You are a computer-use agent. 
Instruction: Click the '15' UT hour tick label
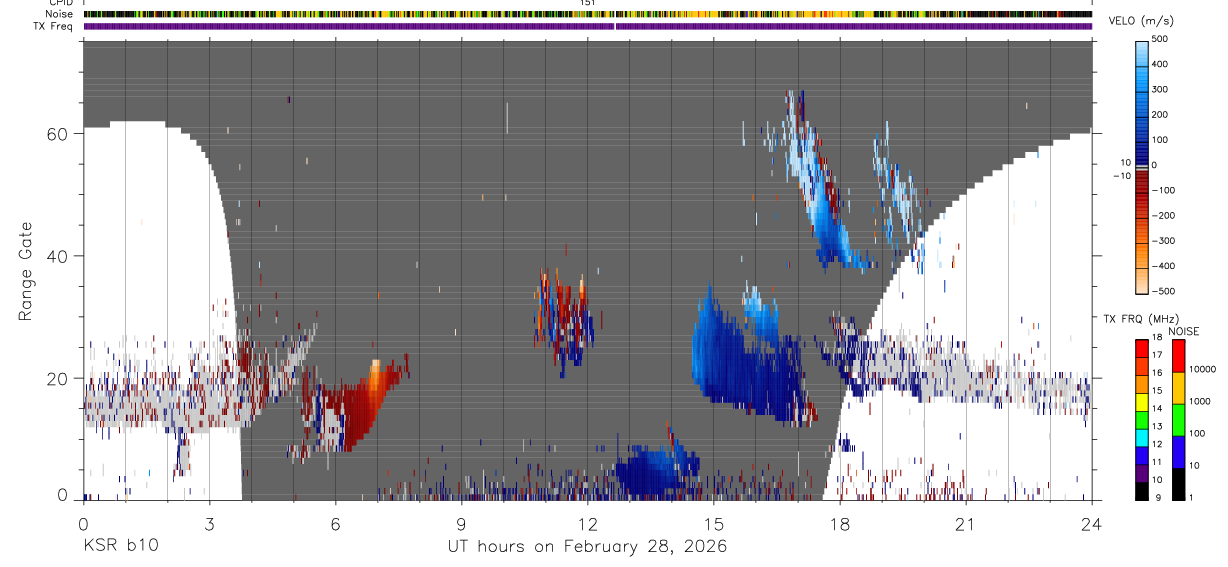pos(713,524)
